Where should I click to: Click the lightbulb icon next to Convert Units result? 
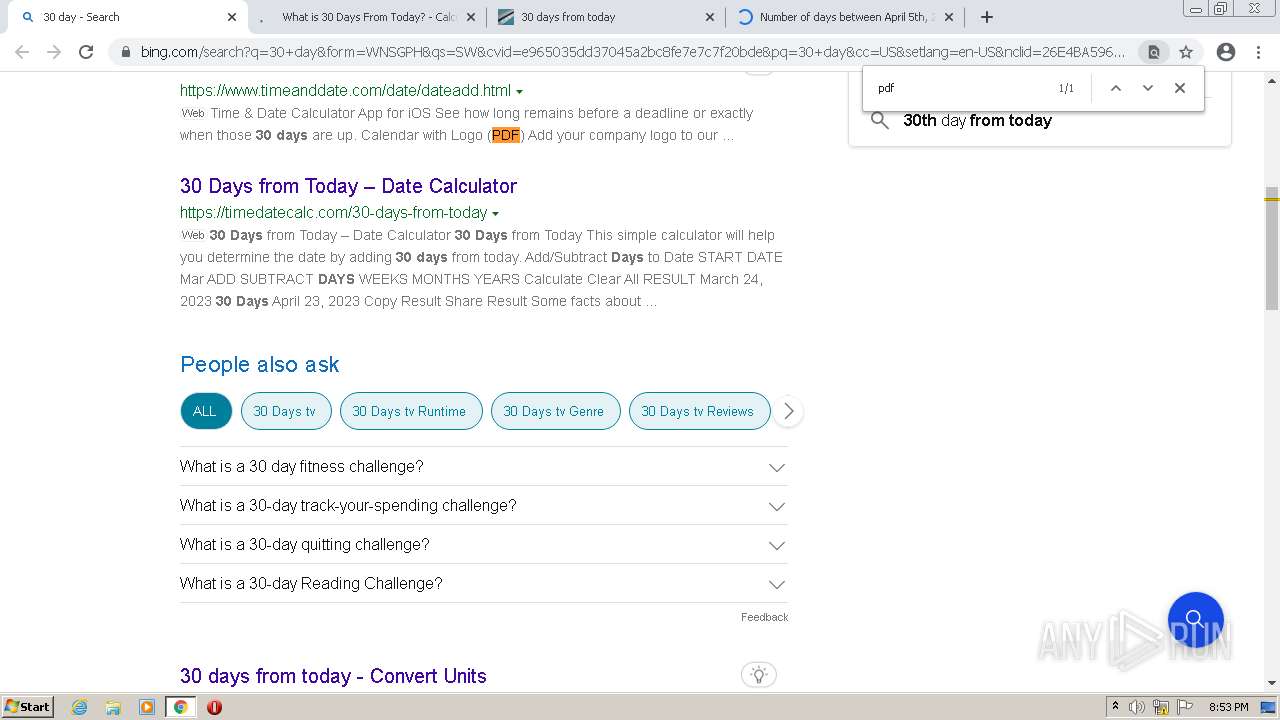click(759, 675)
